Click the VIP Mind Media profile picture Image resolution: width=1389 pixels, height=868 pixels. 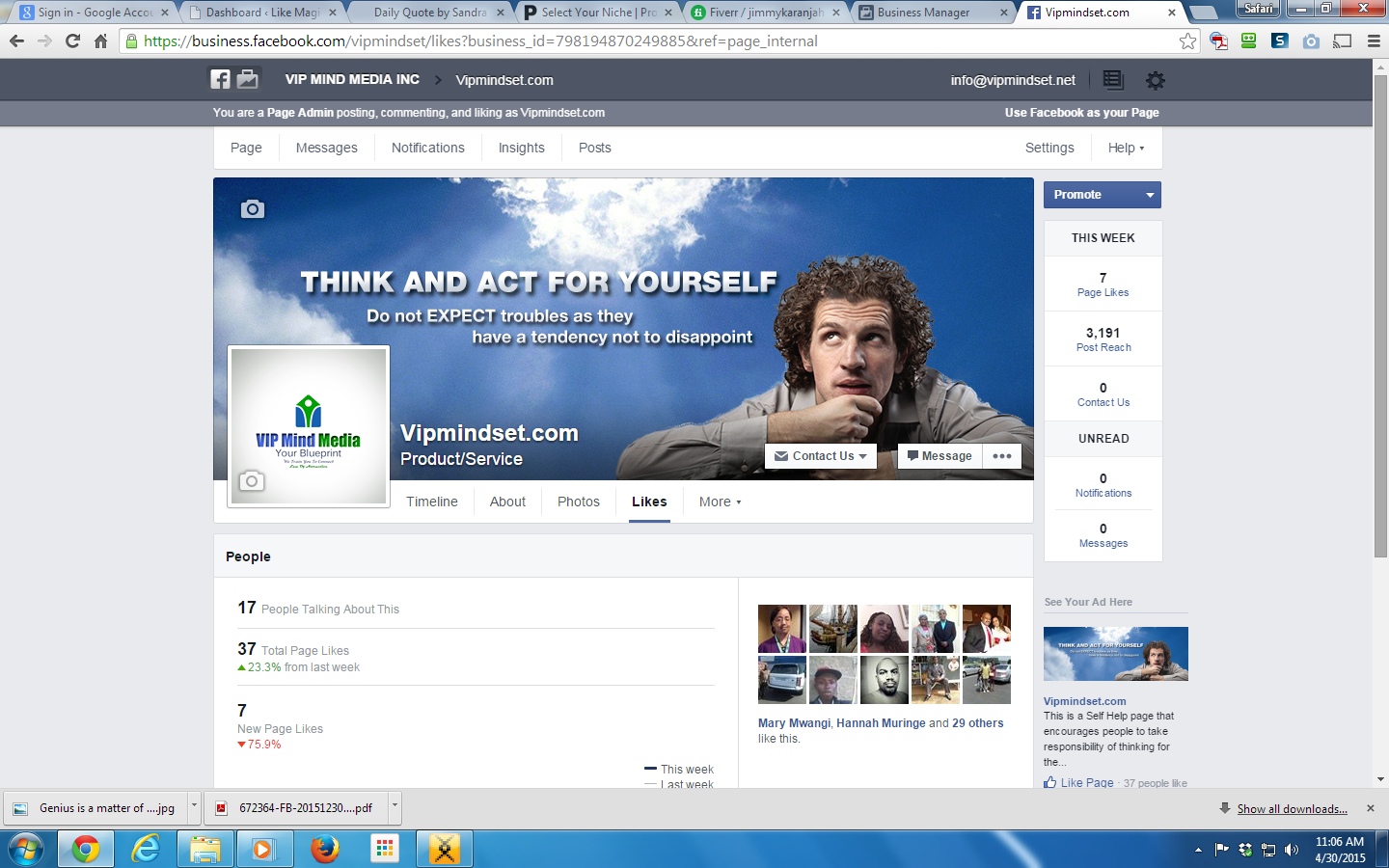309,425
